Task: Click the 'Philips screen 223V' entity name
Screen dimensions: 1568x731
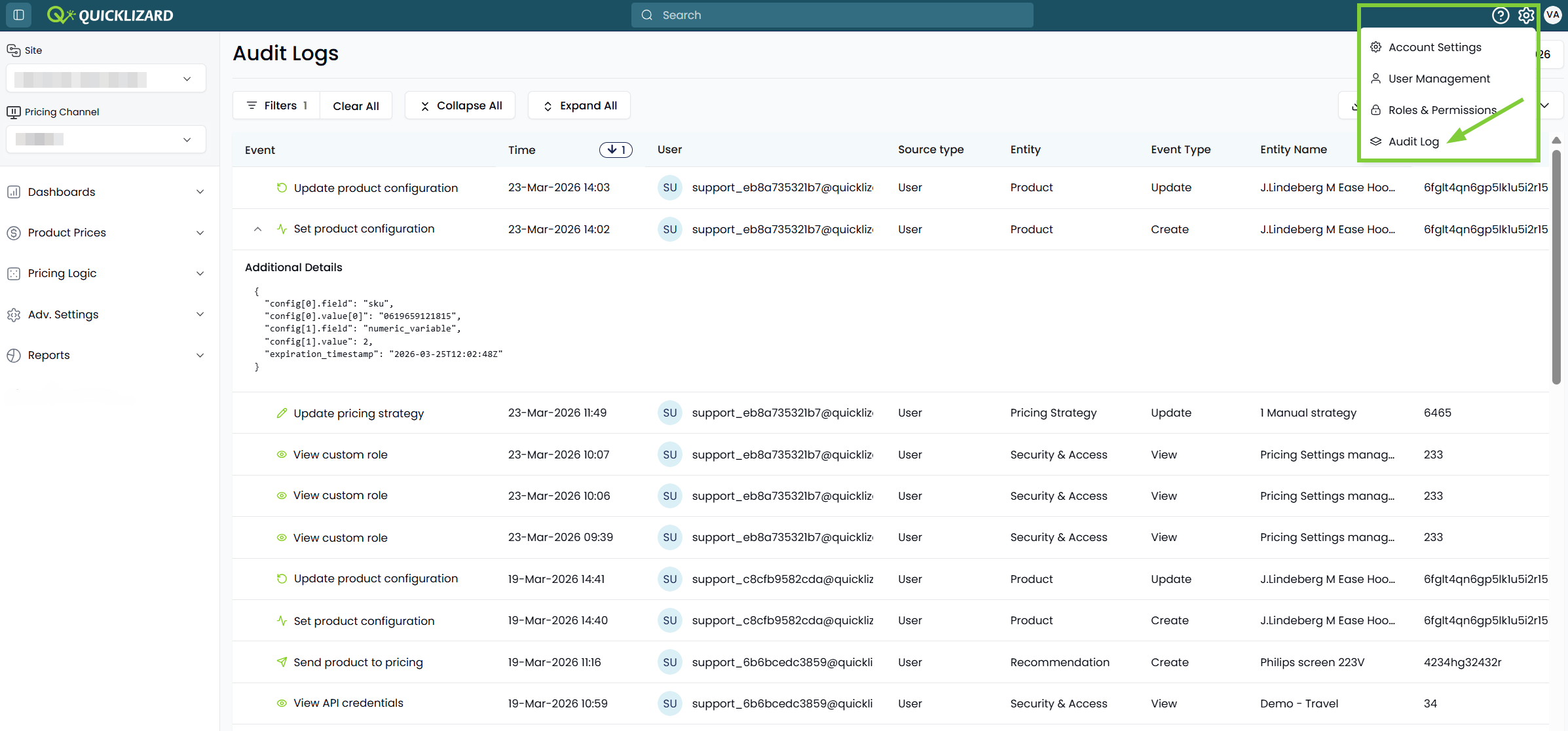Action: (1312, 662)
